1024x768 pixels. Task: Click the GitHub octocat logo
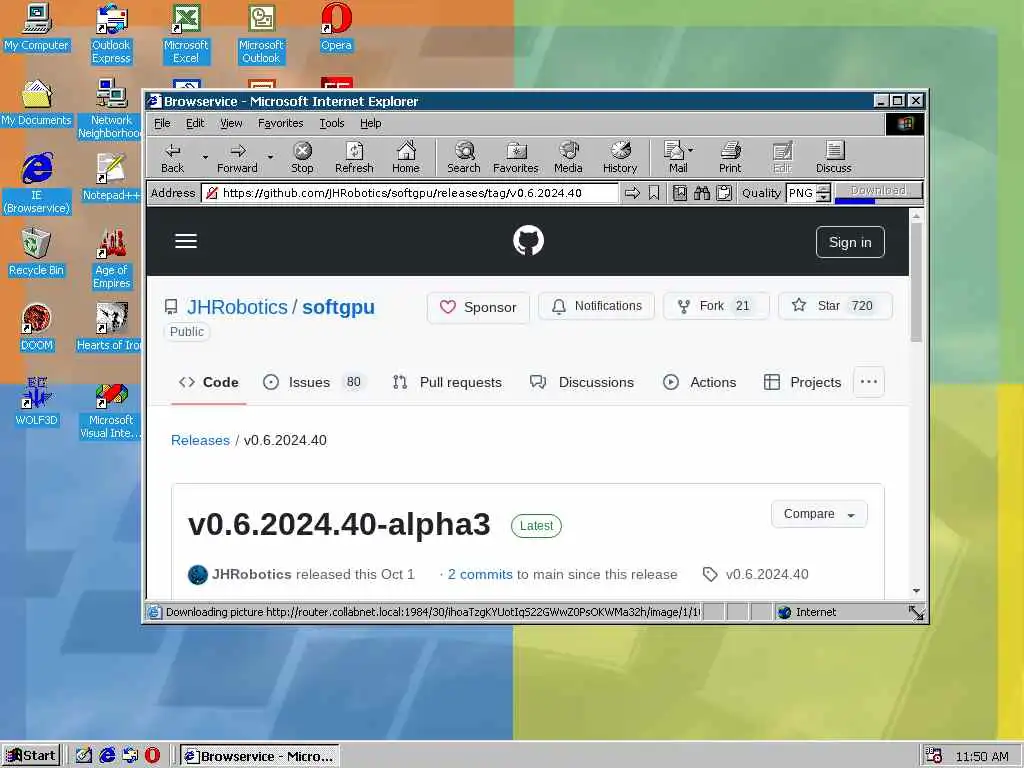click(x=528, y=240)
